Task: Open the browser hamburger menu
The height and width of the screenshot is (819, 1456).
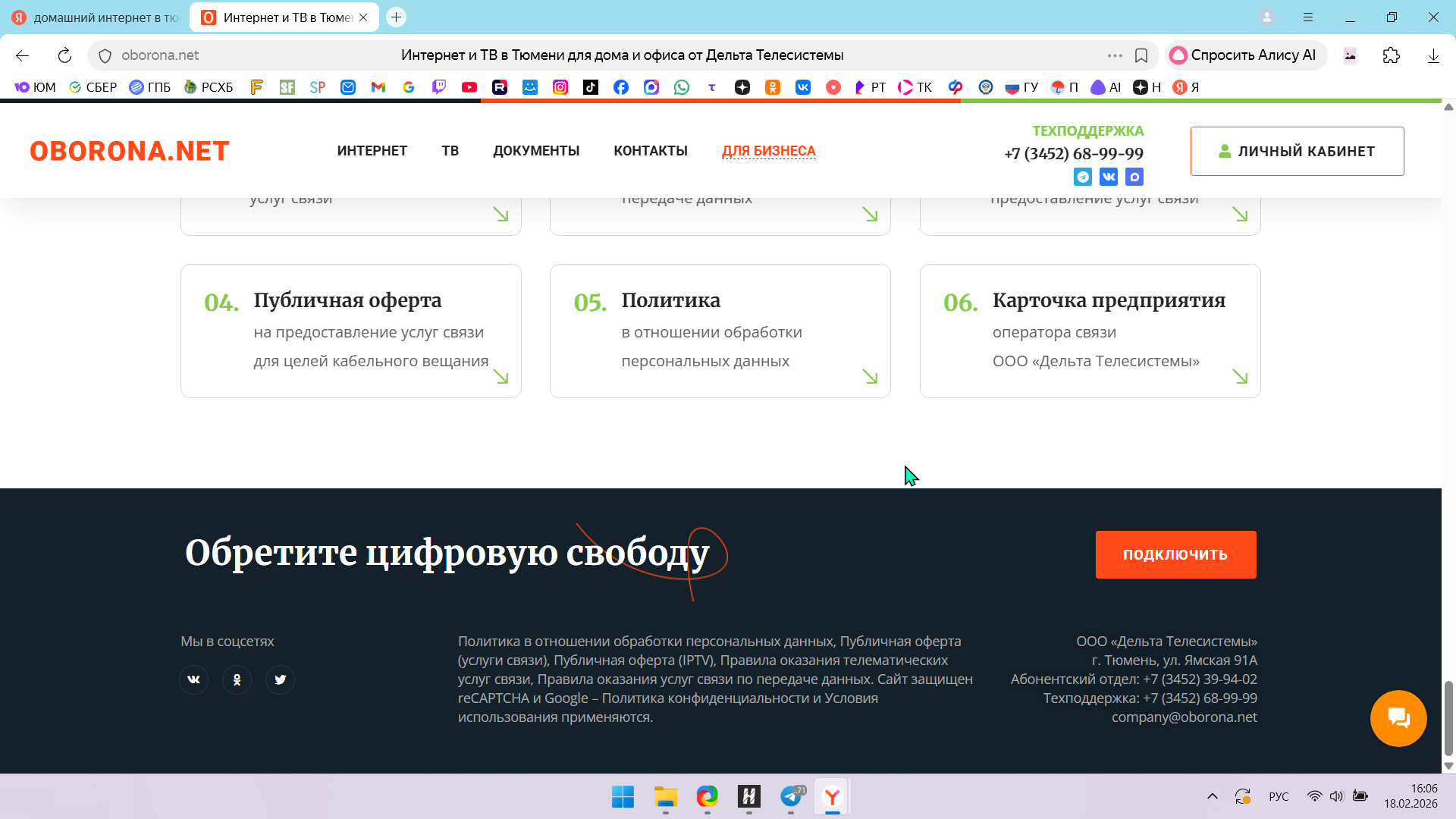Action: (x=1308, y=17)
